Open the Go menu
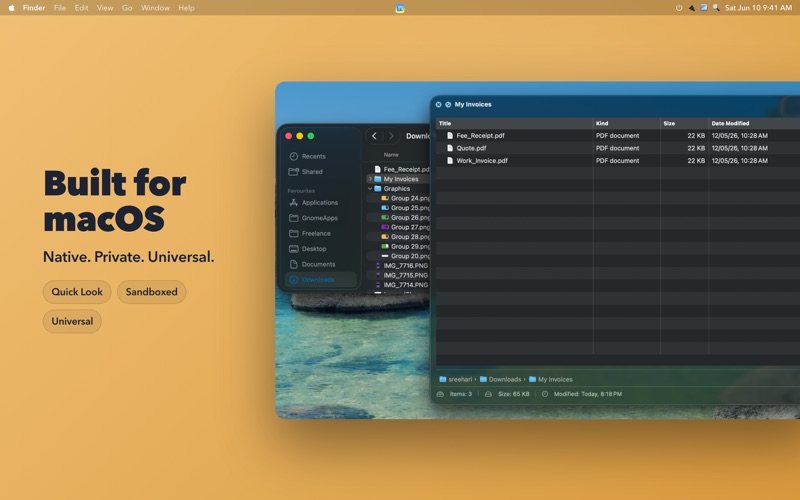Viewport: 800px width, 500px height. 127,8
